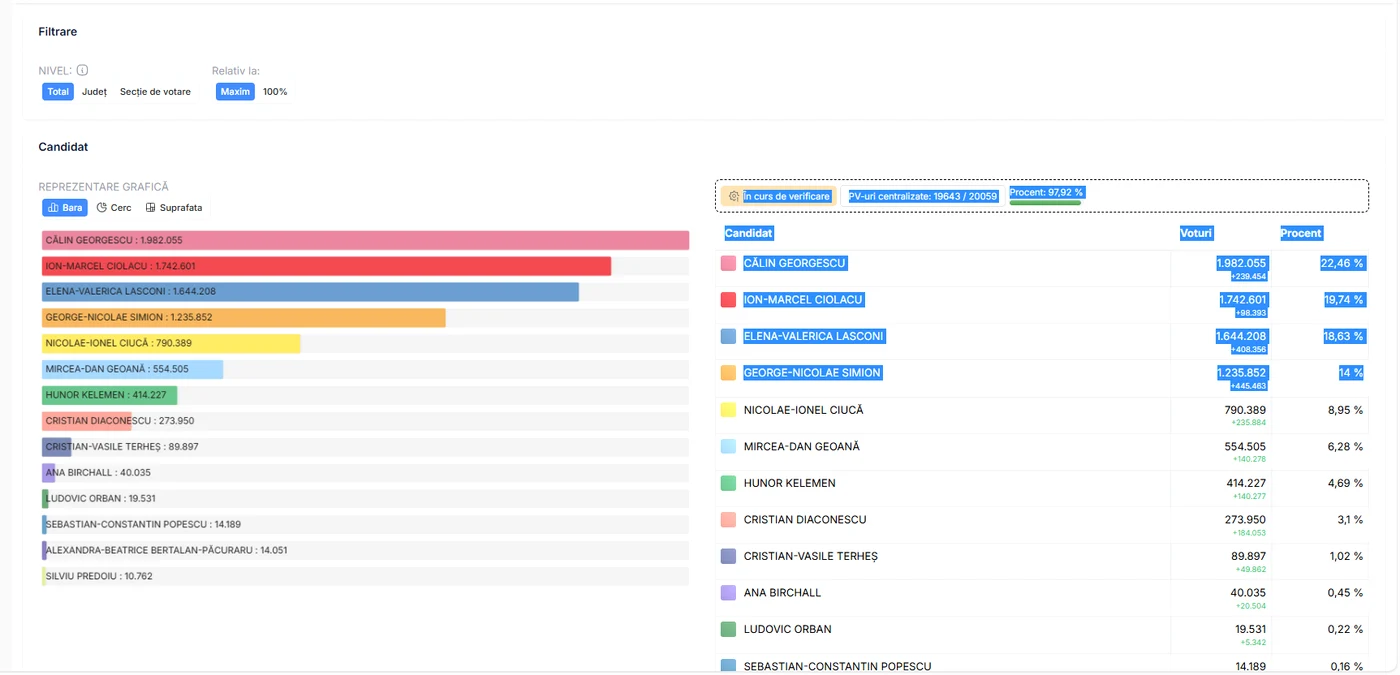Click the info icon next to NIVEL

pos(82,70)
